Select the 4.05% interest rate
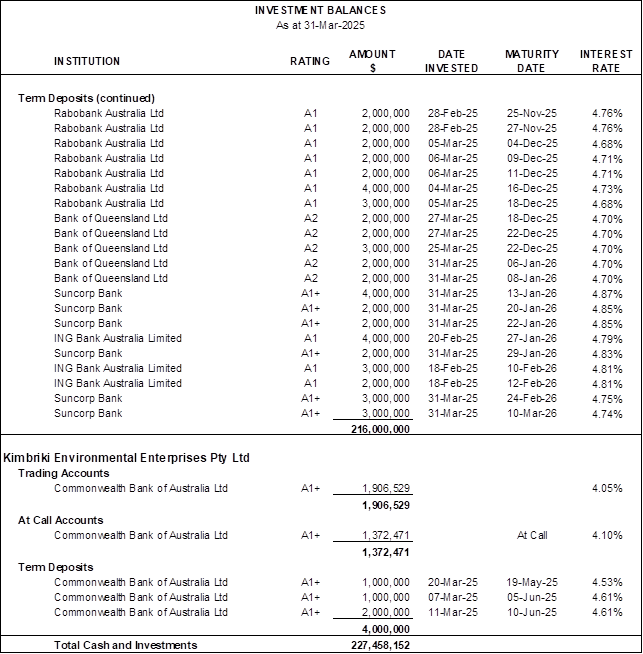Image resolution: width=643 pixels, height=654 pixels. point(607,488)
